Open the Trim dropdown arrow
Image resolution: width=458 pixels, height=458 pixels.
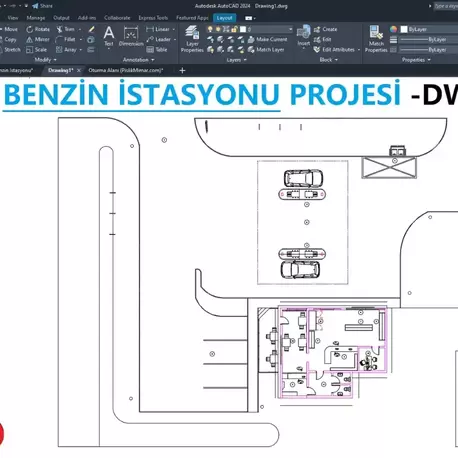click(x=80, y=29)
